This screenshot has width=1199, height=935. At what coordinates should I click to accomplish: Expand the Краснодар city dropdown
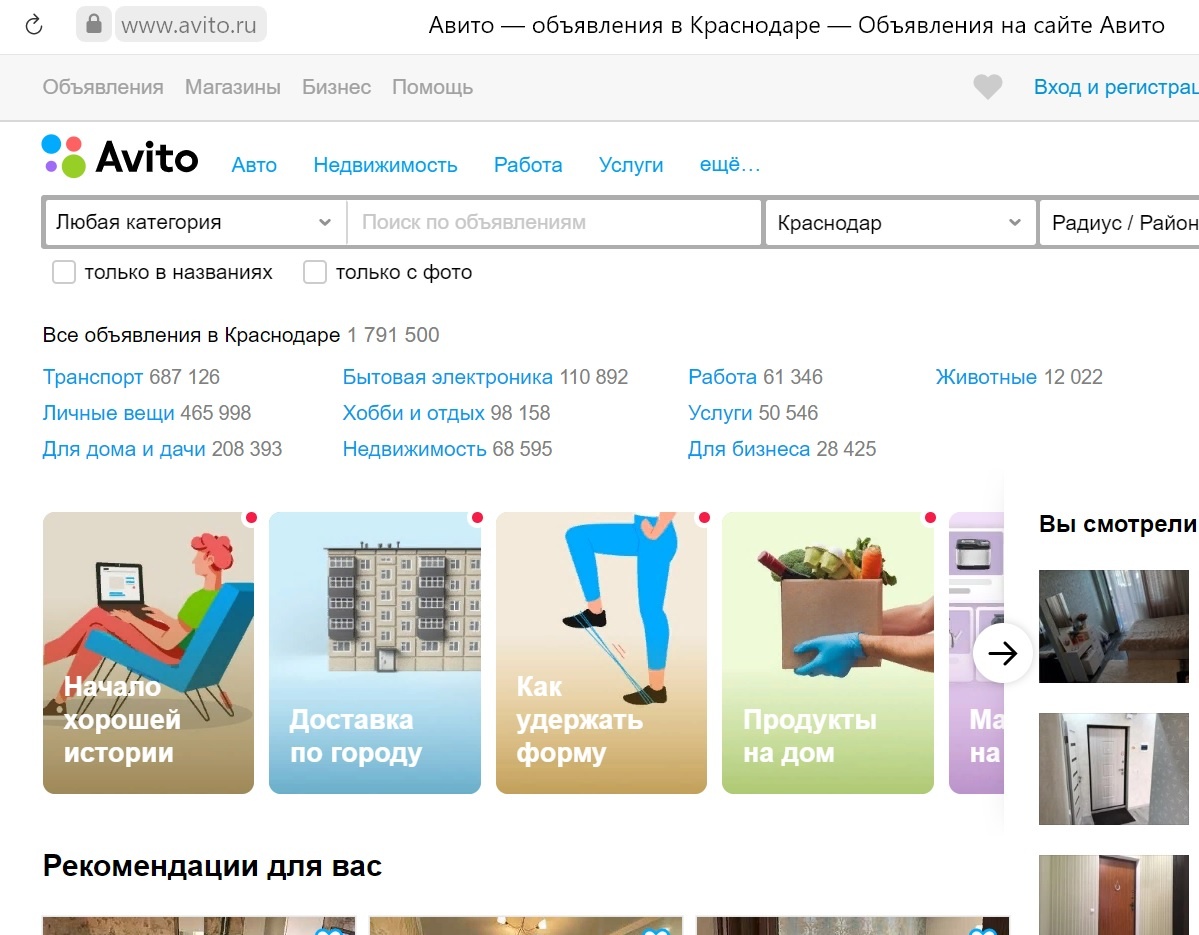(x=900, y=222)
